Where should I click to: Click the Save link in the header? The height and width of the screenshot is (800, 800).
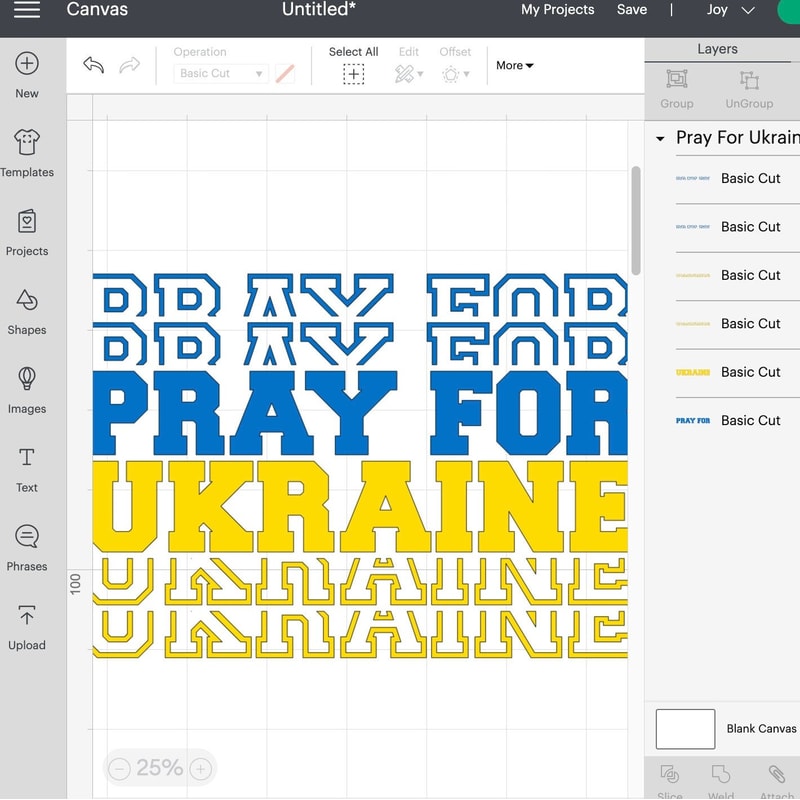632,10
